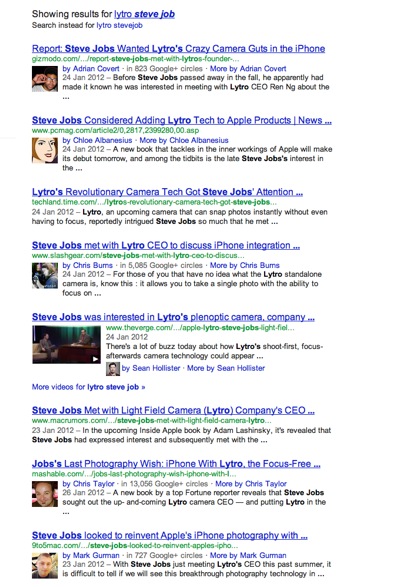Click Chris Taylor's author photo thumbnail

45,494
